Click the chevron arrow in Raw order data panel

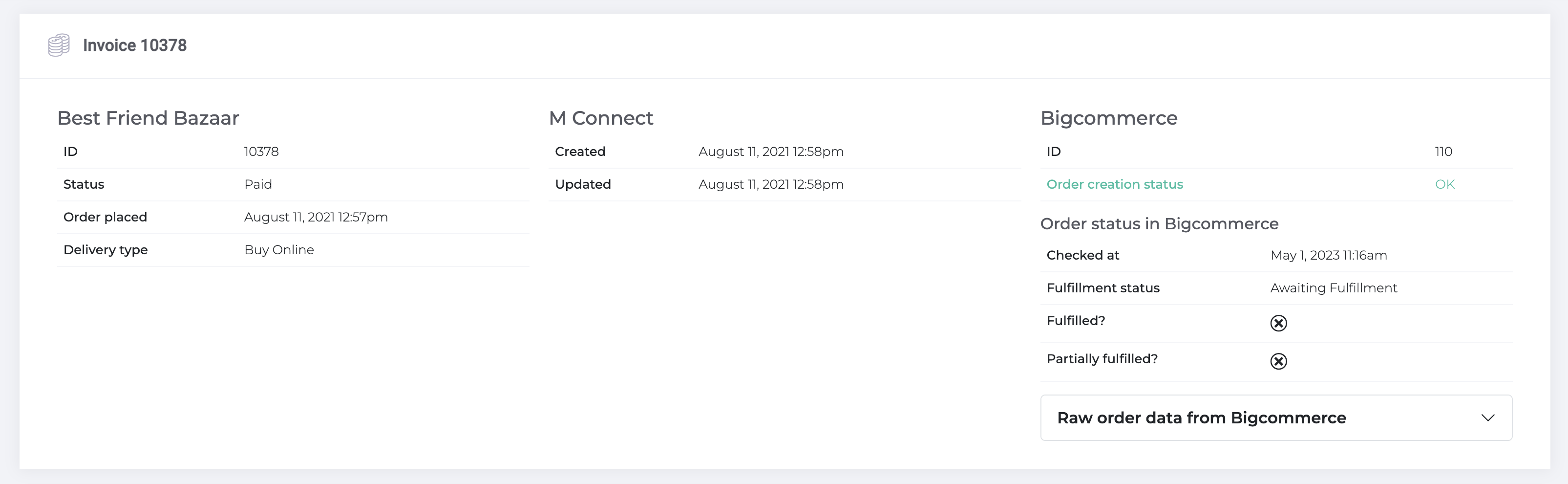(x=1488, y=418)
